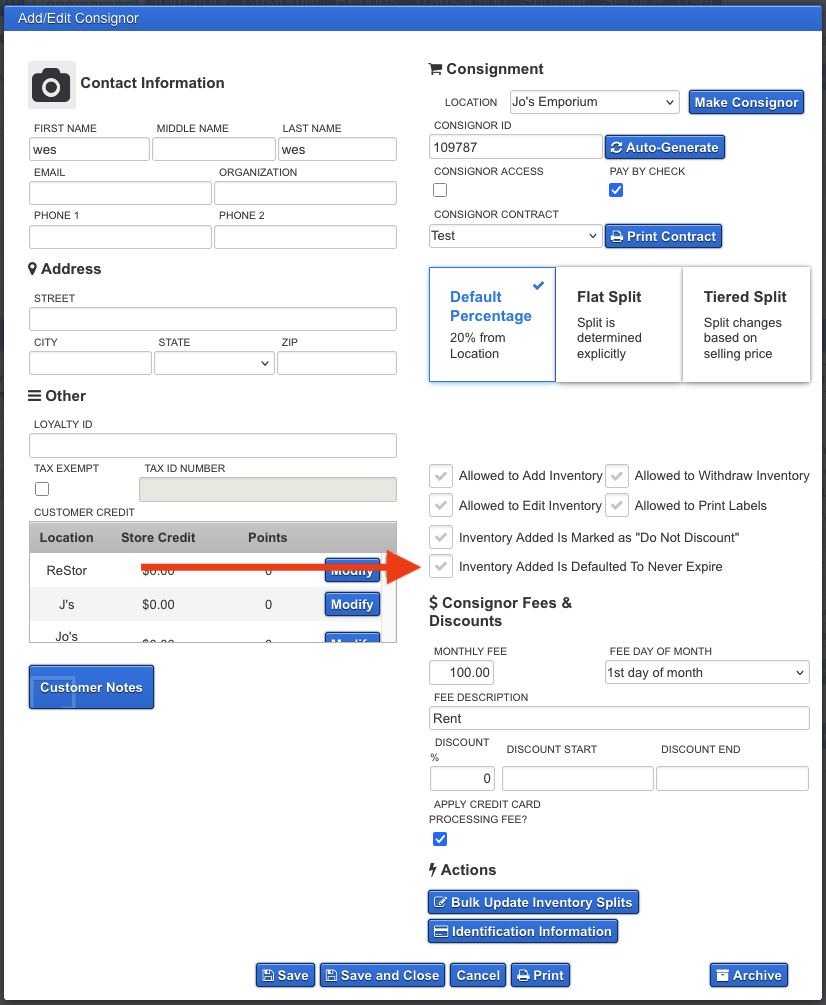Click Print Contract button
Screen dimensions: 826x1005
pyautogui.click(x=662, y=236)
